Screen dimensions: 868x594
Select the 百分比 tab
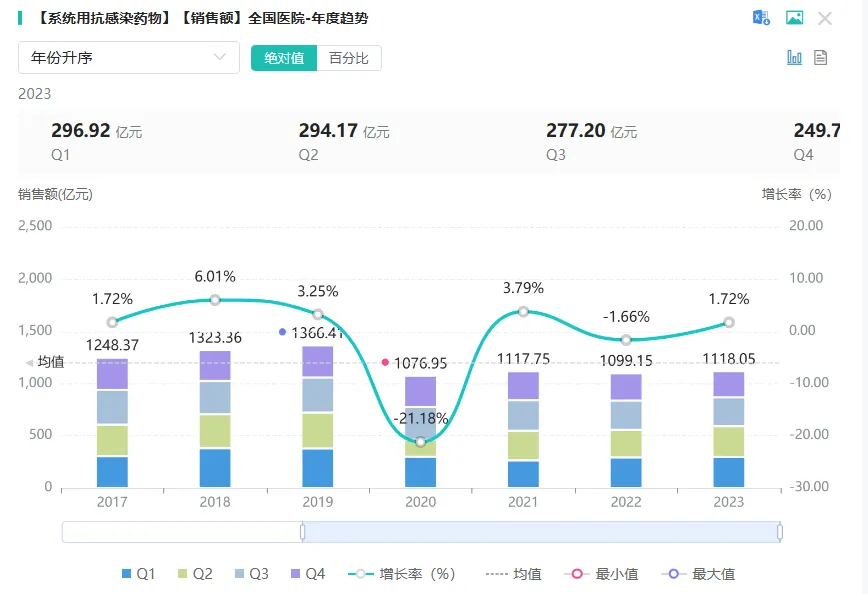pos(349,58)
